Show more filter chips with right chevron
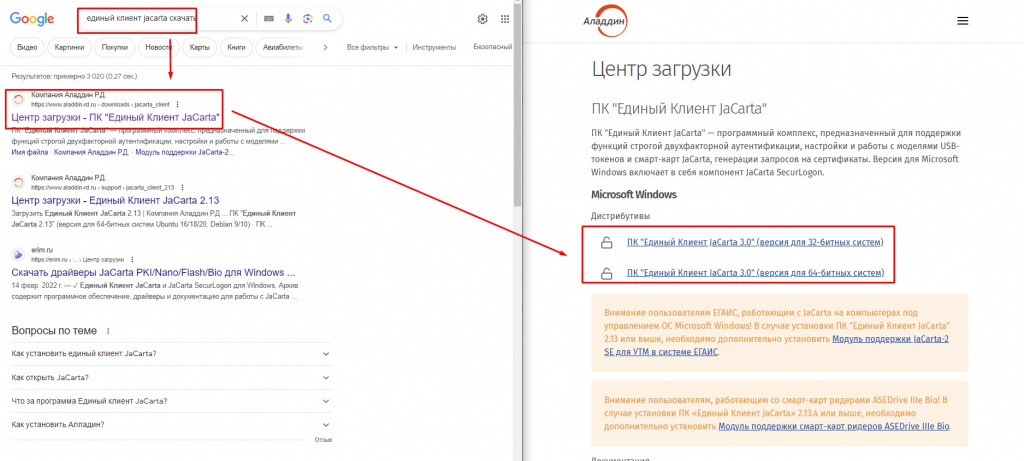The height and width of the screenshot is (461, 1024). pos(325,48)
